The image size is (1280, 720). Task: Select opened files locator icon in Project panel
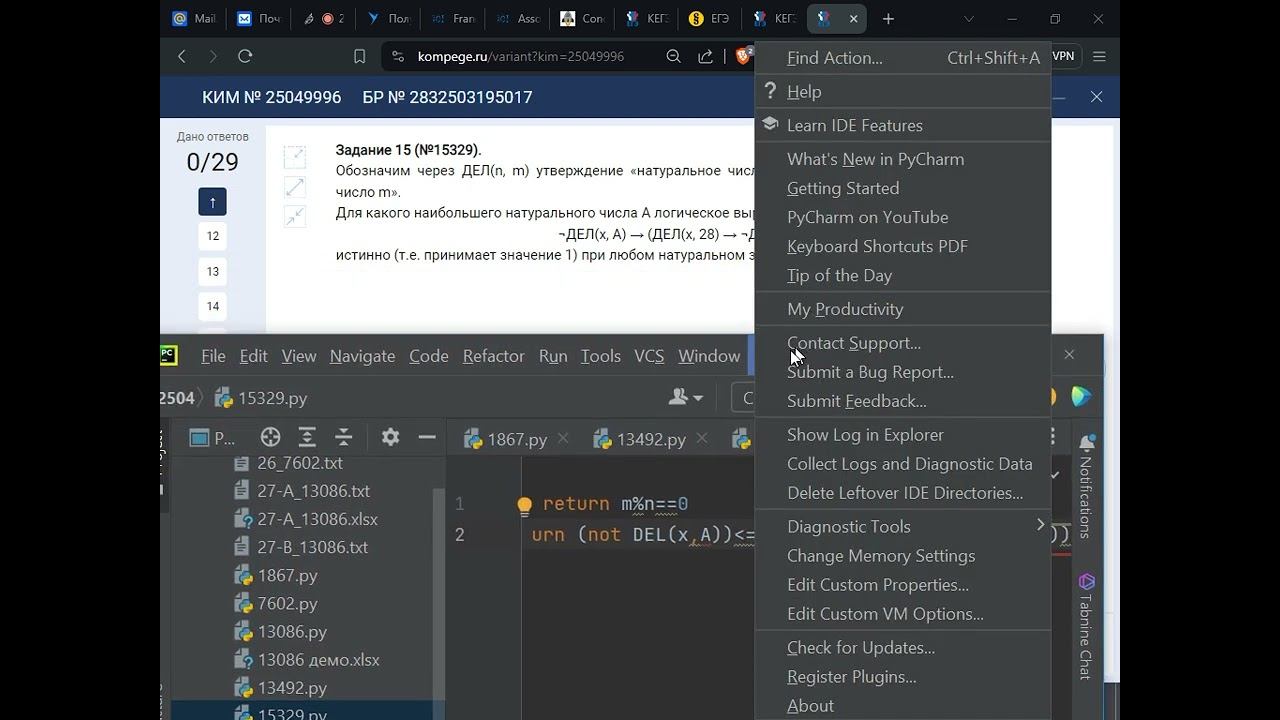(270, 437)
